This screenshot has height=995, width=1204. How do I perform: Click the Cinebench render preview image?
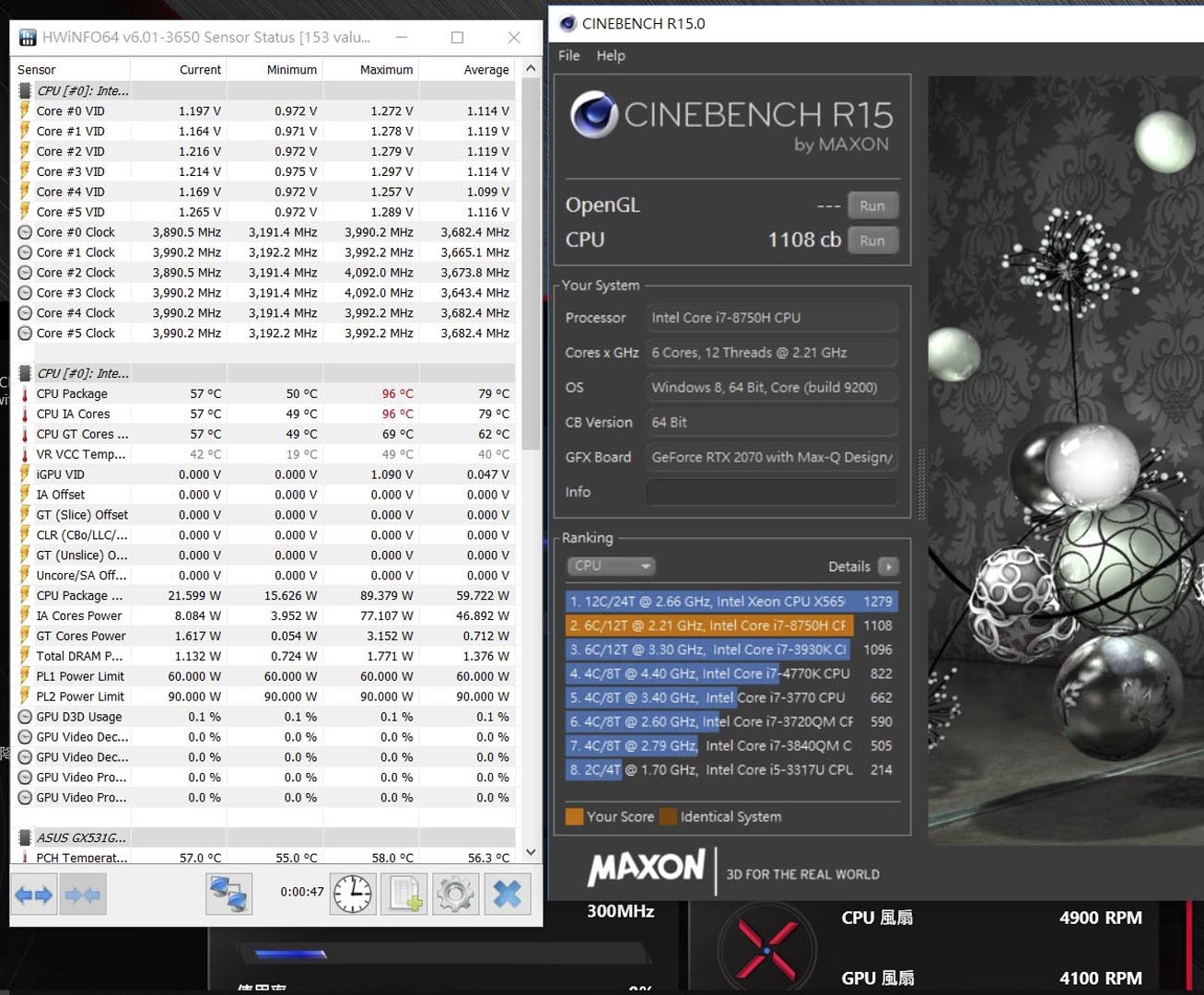pyautogui.click(x=1066, y=461)
